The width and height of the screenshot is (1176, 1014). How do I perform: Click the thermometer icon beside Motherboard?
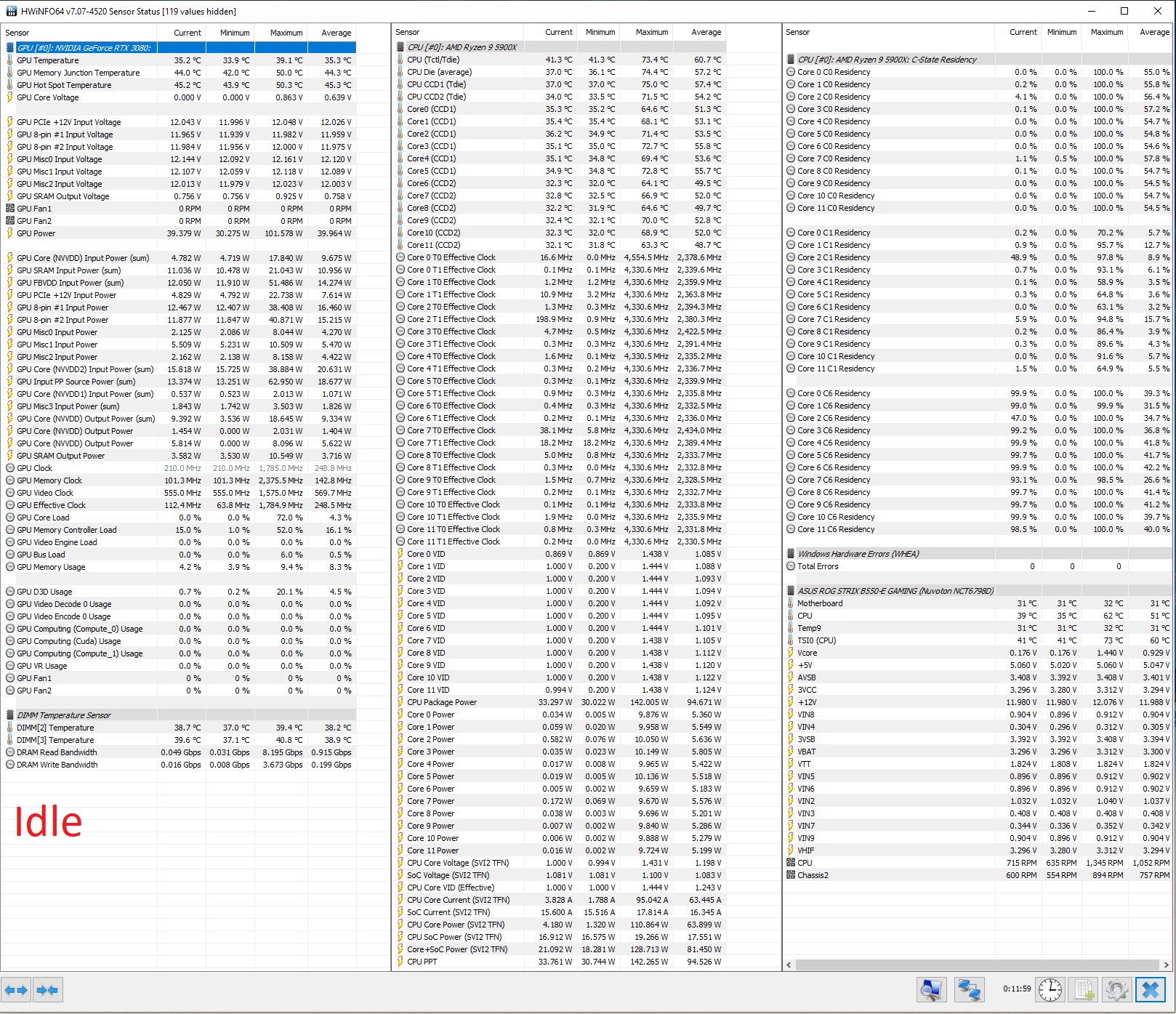tap(791, 603)
